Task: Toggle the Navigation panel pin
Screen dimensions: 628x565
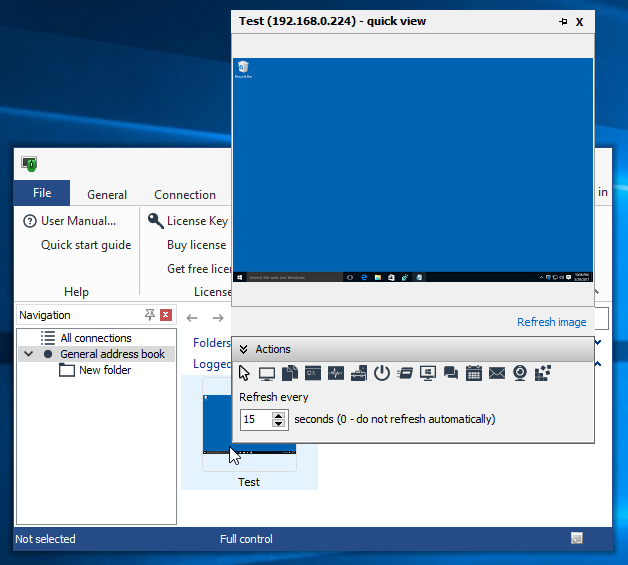Action: (150, 315)
